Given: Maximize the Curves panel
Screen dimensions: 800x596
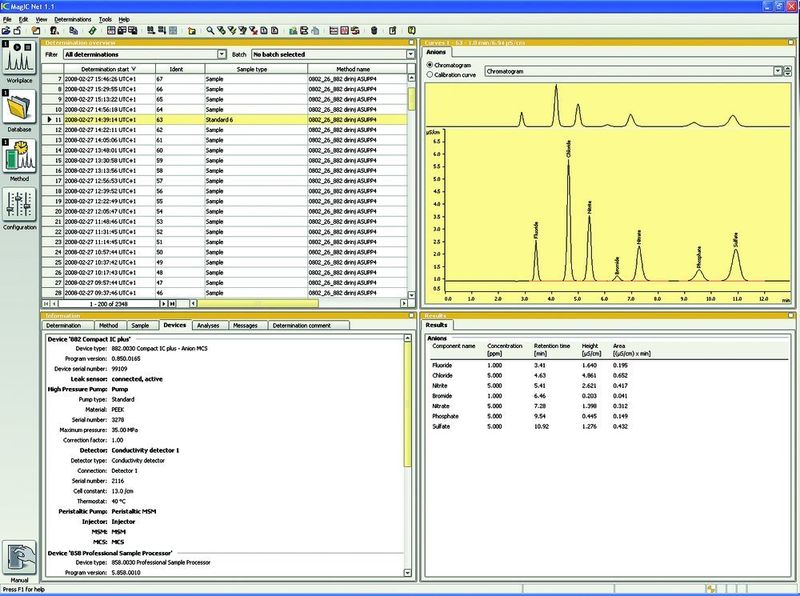Looking at the screenshot, I should tap(791, 43).
